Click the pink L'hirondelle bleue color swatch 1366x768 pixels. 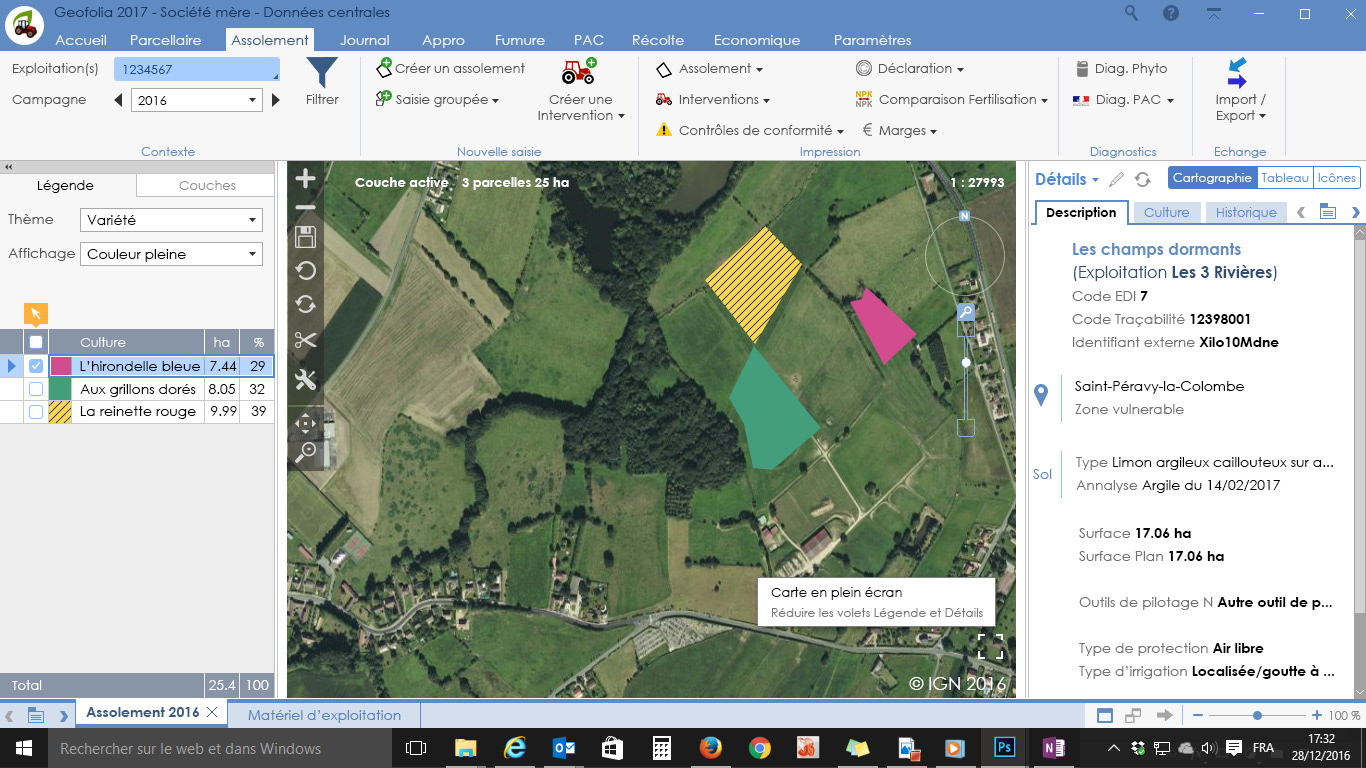click(61, 366)
